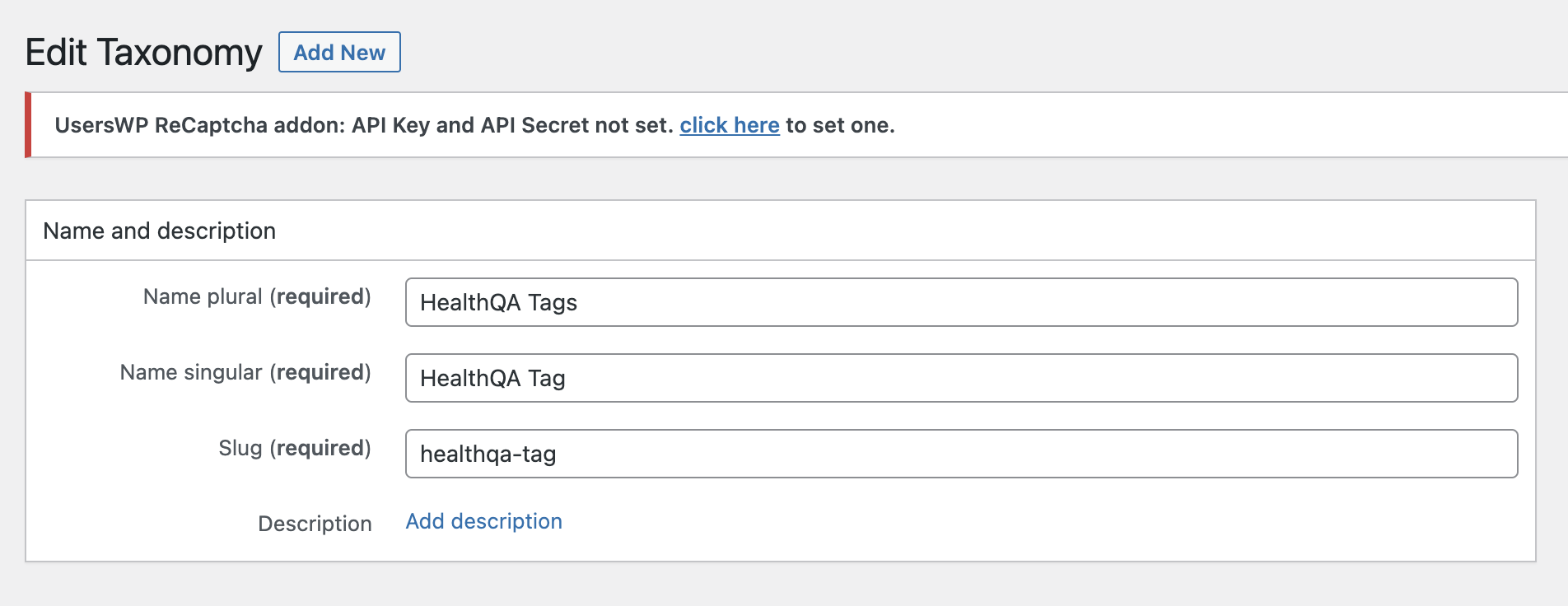Click the Edit Taxonomy page heading
This screenshot has width=1568, height=606.
point(143,52)
